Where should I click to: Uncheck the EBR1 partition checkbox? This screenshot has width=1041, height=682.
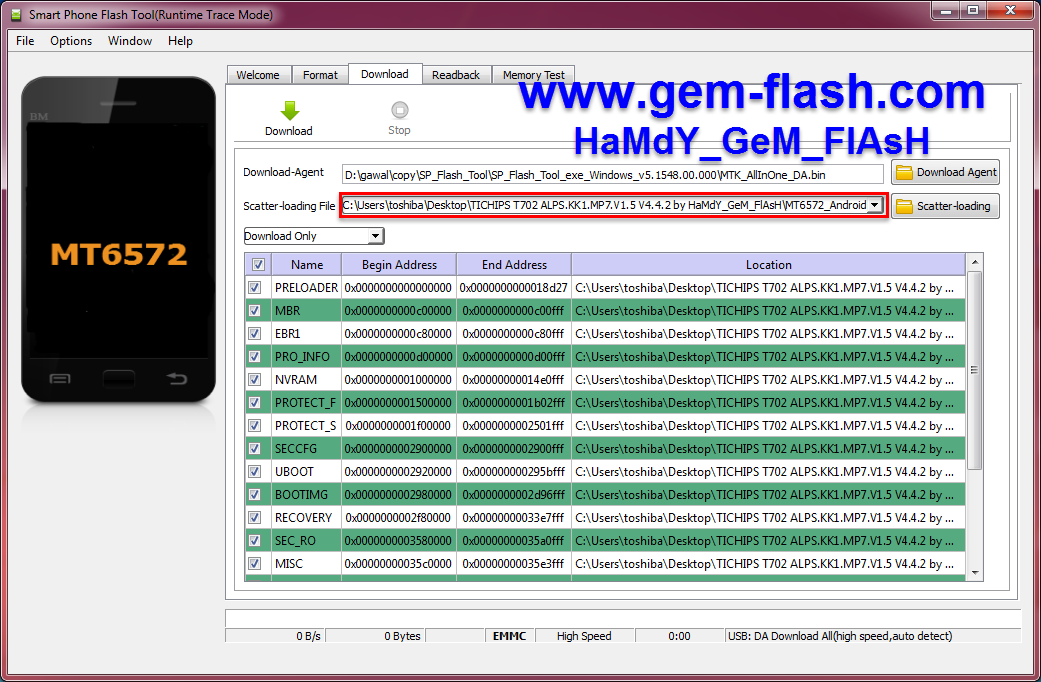point(254,333)
